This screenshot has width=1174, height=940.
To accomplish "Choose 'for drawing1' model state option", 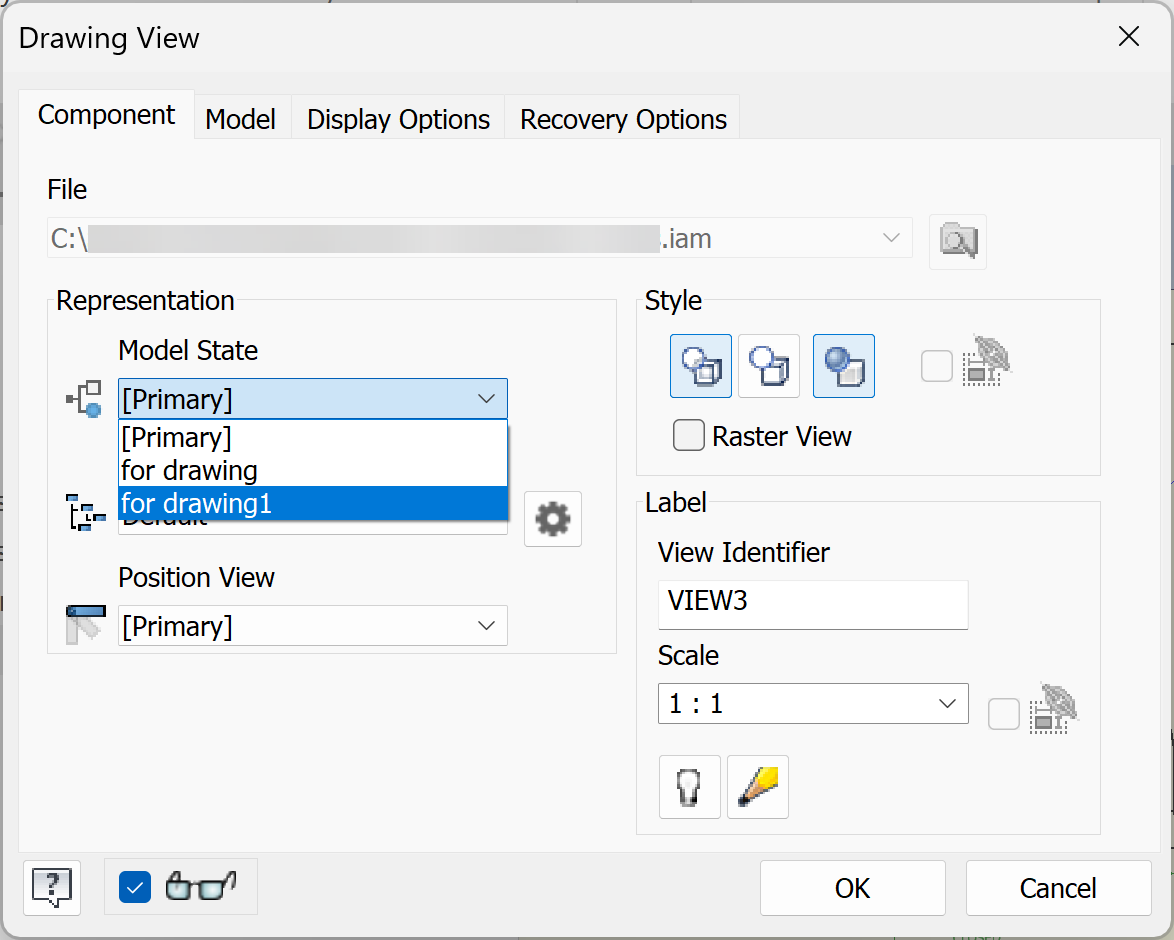I will (312, 504).
